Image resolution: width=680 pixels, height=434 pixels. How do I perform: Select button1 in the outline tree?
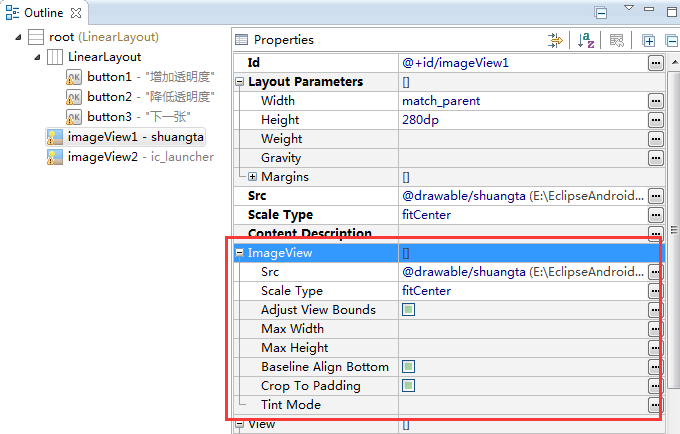(140, 77)
